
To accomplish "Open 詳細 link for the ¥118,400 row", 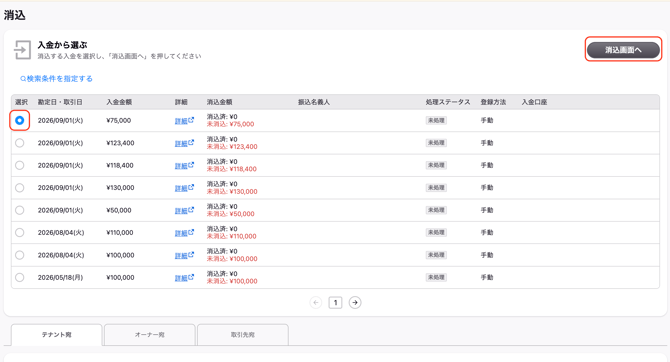I will click(184, 166).
